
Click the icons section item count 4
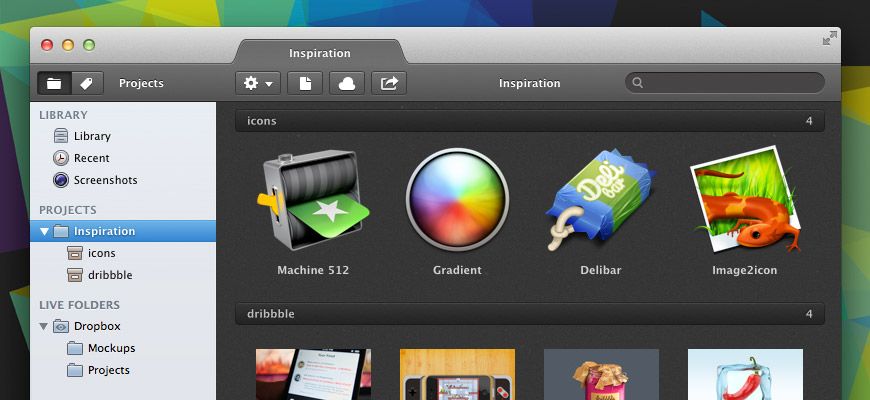(x=809, y=121)
